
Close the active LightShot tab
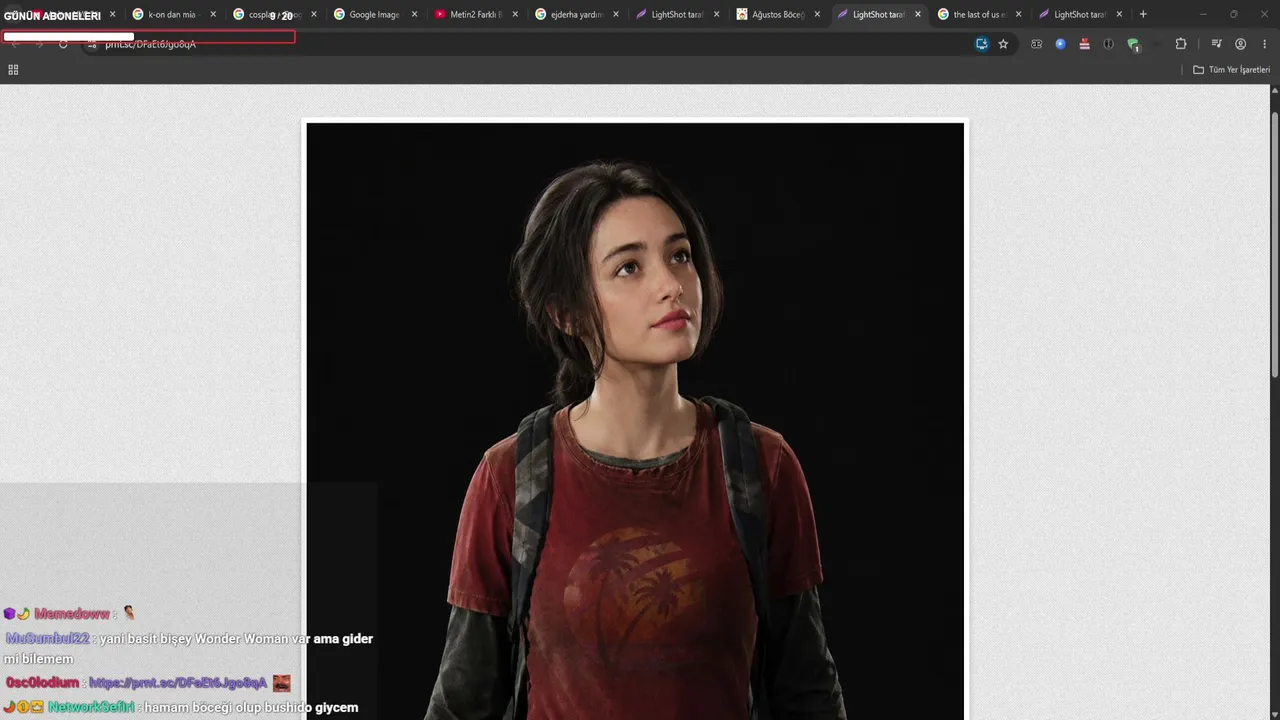coord(918,15)
